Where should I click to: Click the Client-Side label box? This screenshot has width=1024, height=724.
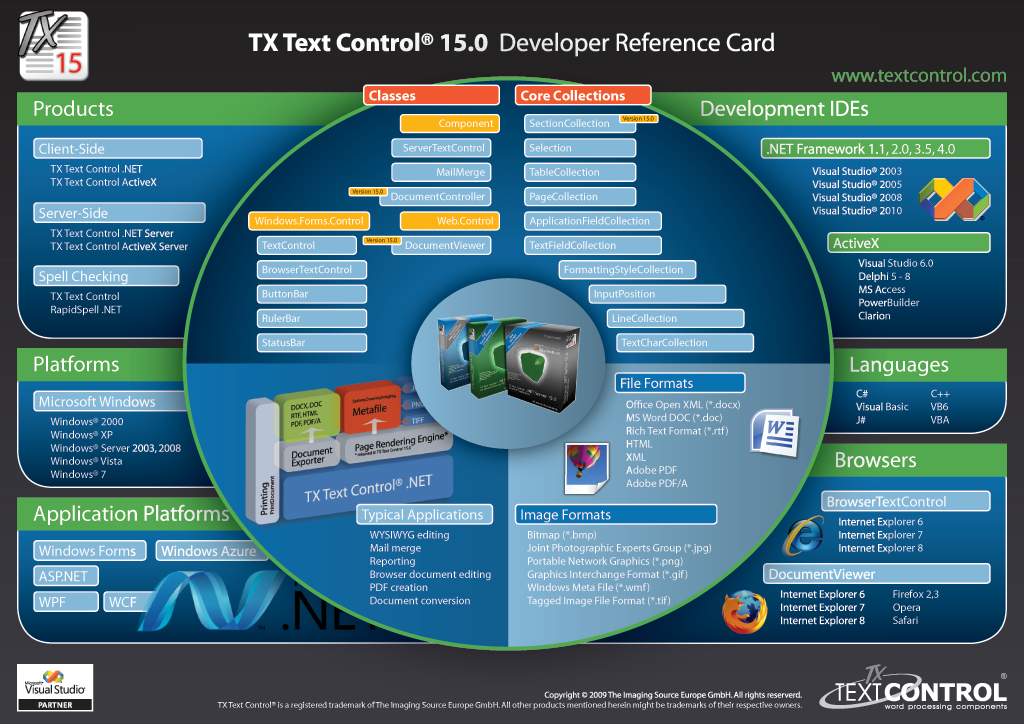pos(118,148)
